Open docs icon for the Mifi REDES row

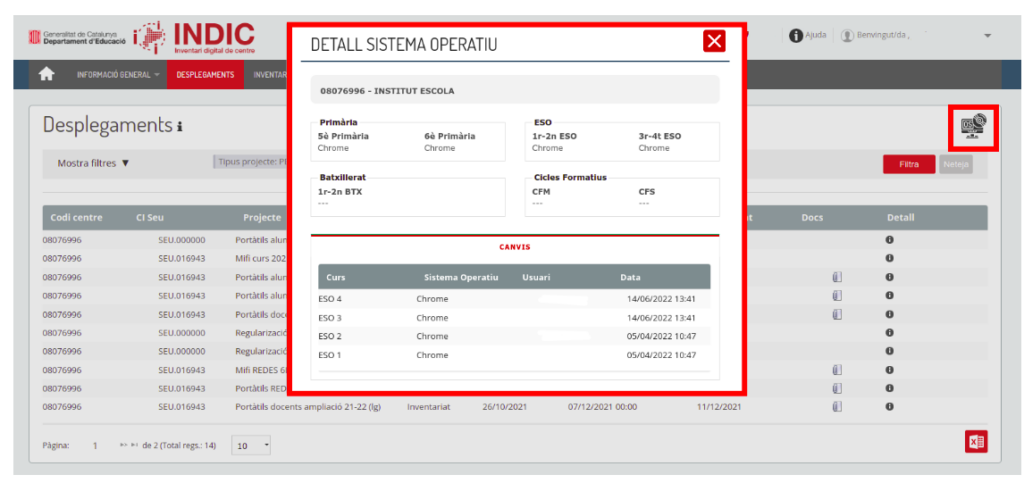pos(838,370)
